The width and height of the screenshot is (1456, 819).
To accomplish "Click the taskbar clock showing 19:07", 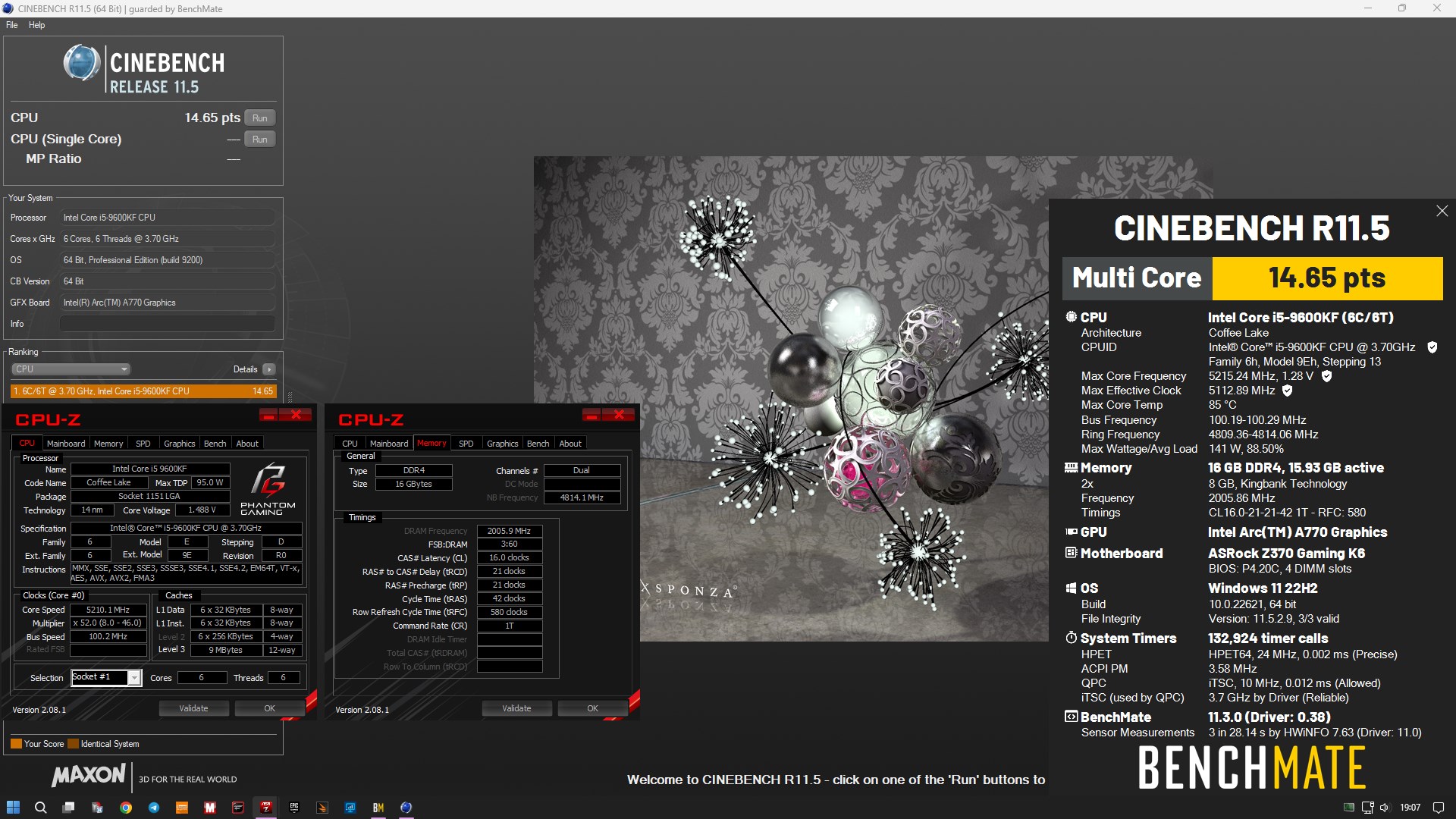I will pyautogui.click(x=1410, y=808).
